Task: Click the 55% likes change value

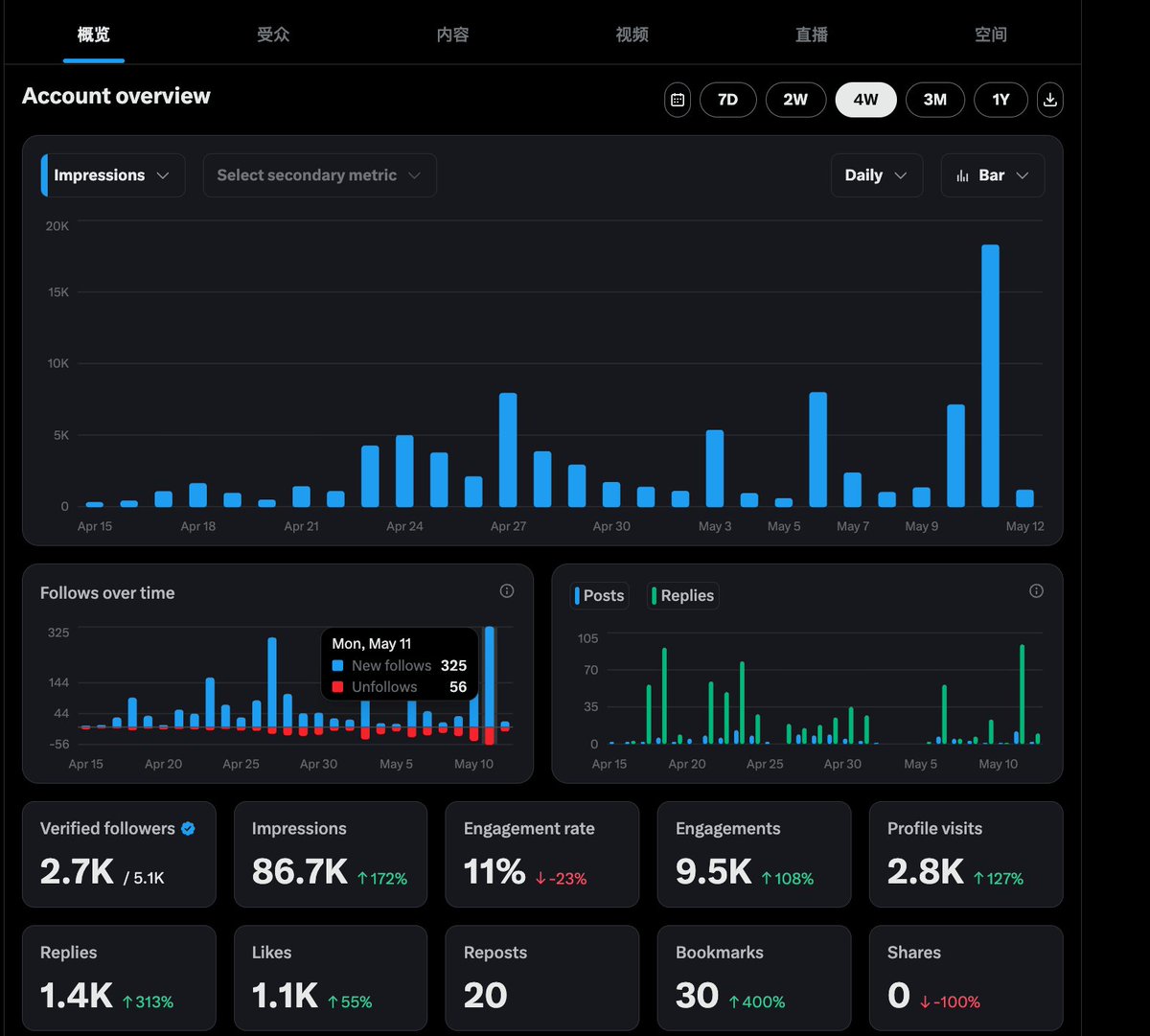Action: [350, 1002]
